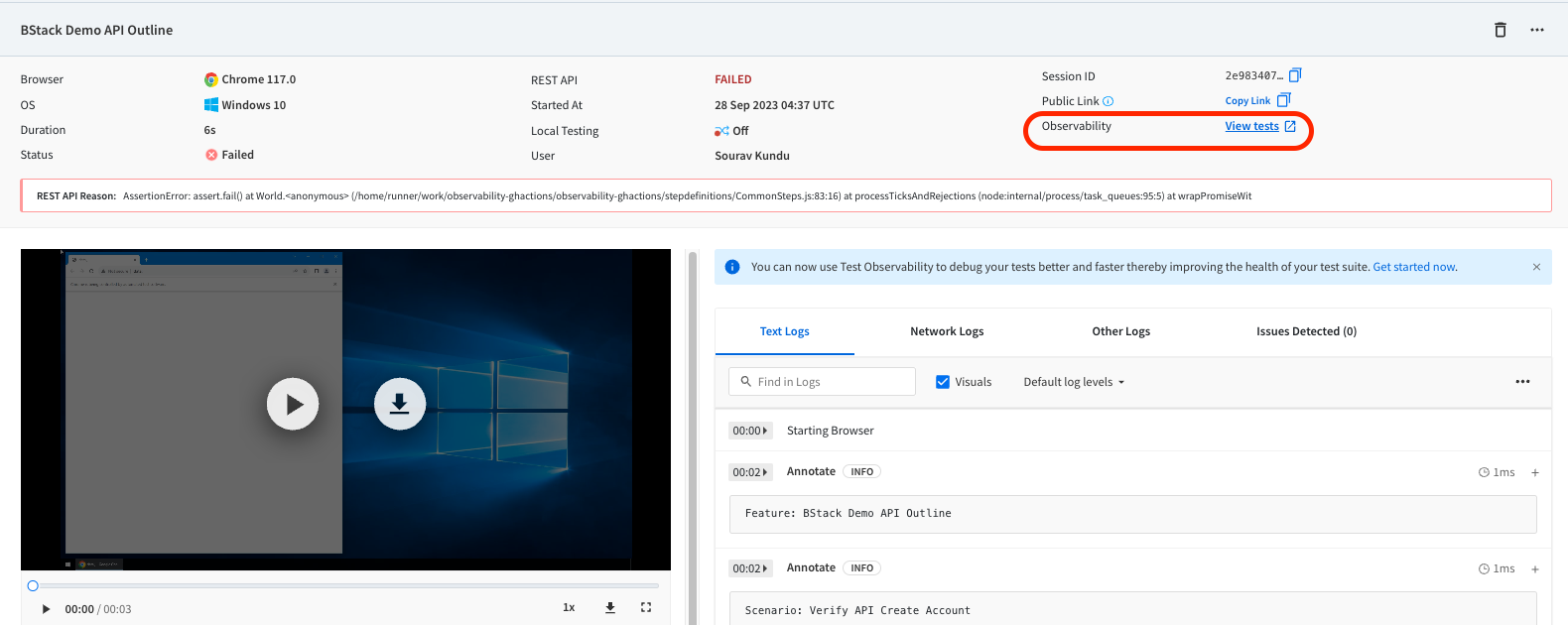Play the session video with center button
This screenshot has width=1568, height=625.
point(293,404)
